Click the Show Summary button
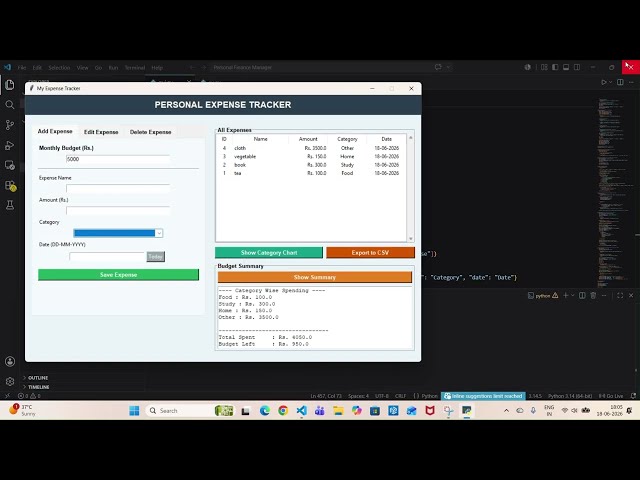The image size is (640, 480). [315, 277]
